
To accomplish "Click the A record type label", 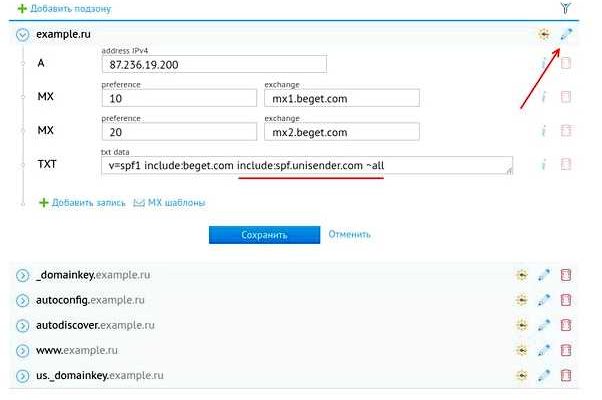I will (41, 63).
